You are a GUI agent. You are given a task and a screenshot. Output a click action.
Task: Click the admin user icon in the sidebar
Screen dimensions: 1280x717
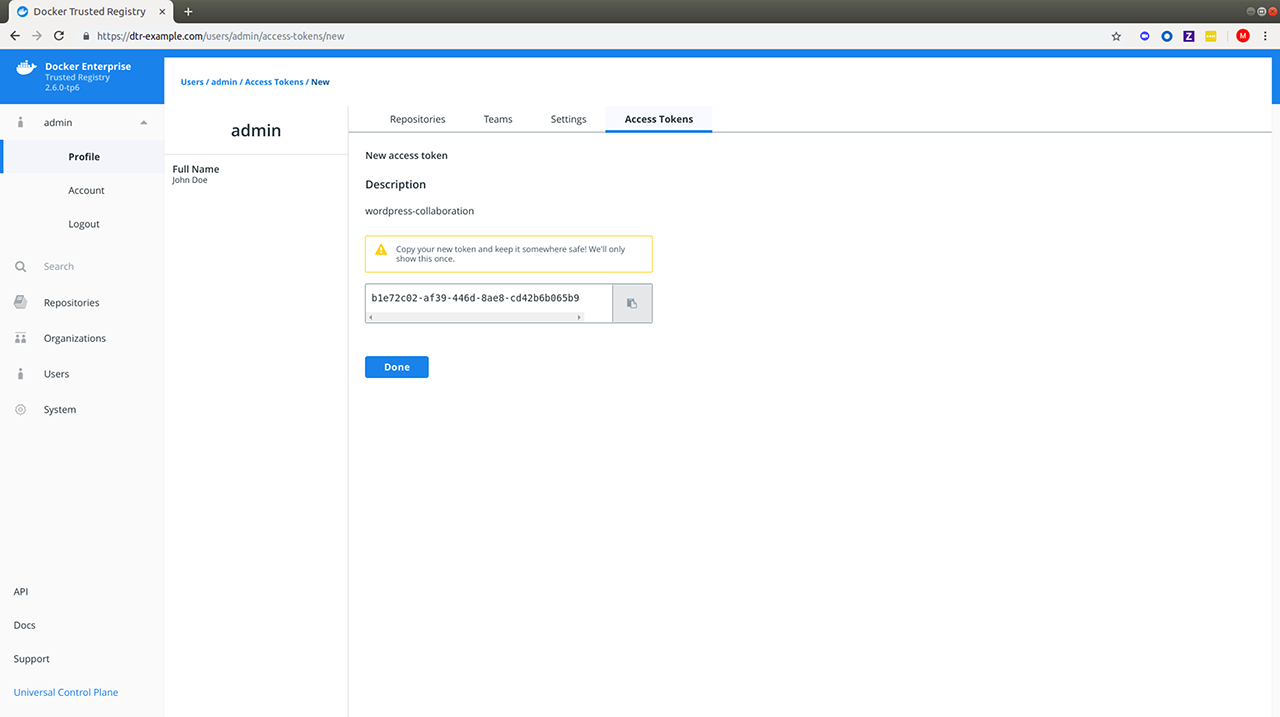20,122
